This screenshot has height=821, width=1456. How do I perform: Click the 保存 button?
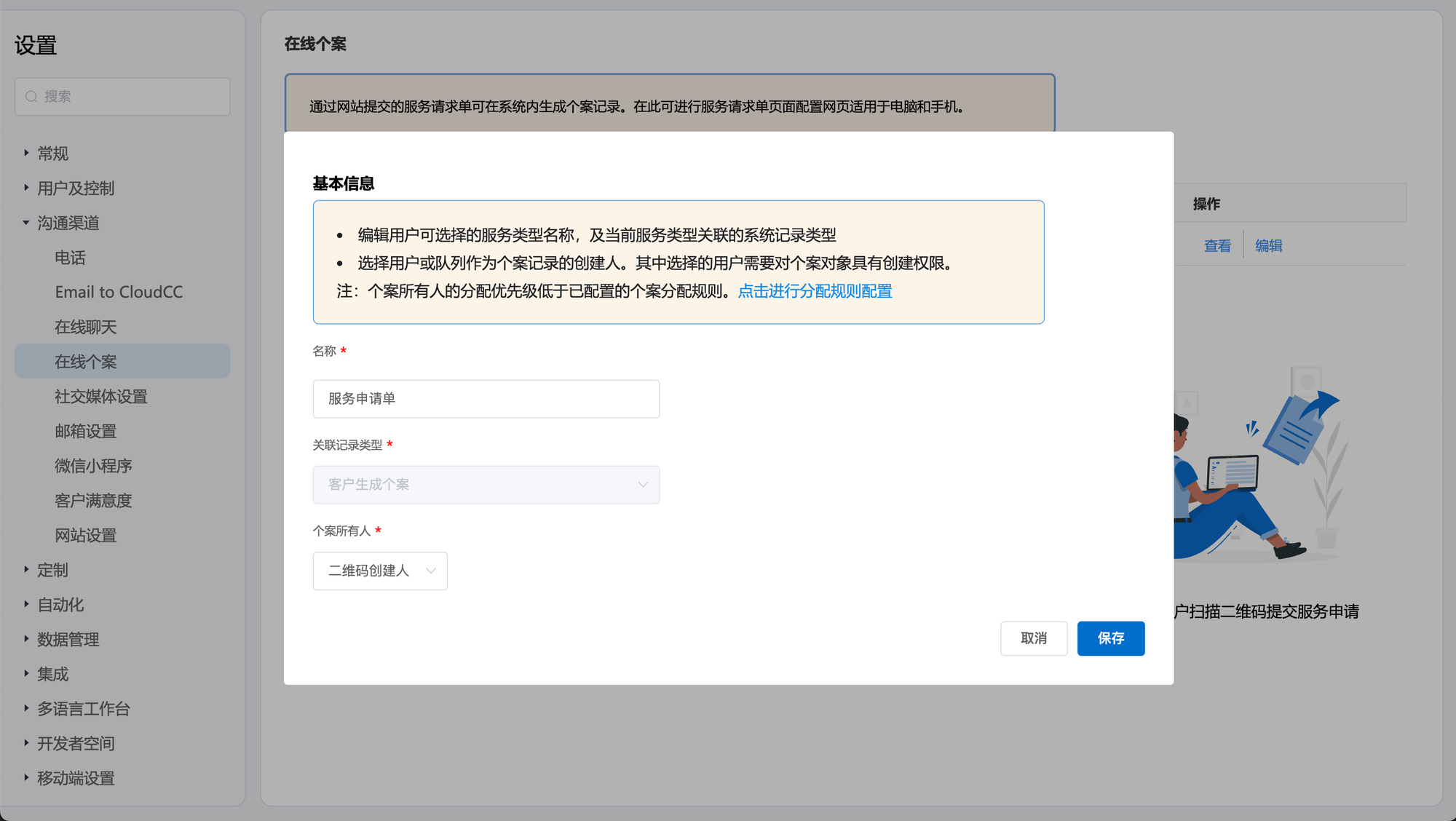click(1110, 638)
